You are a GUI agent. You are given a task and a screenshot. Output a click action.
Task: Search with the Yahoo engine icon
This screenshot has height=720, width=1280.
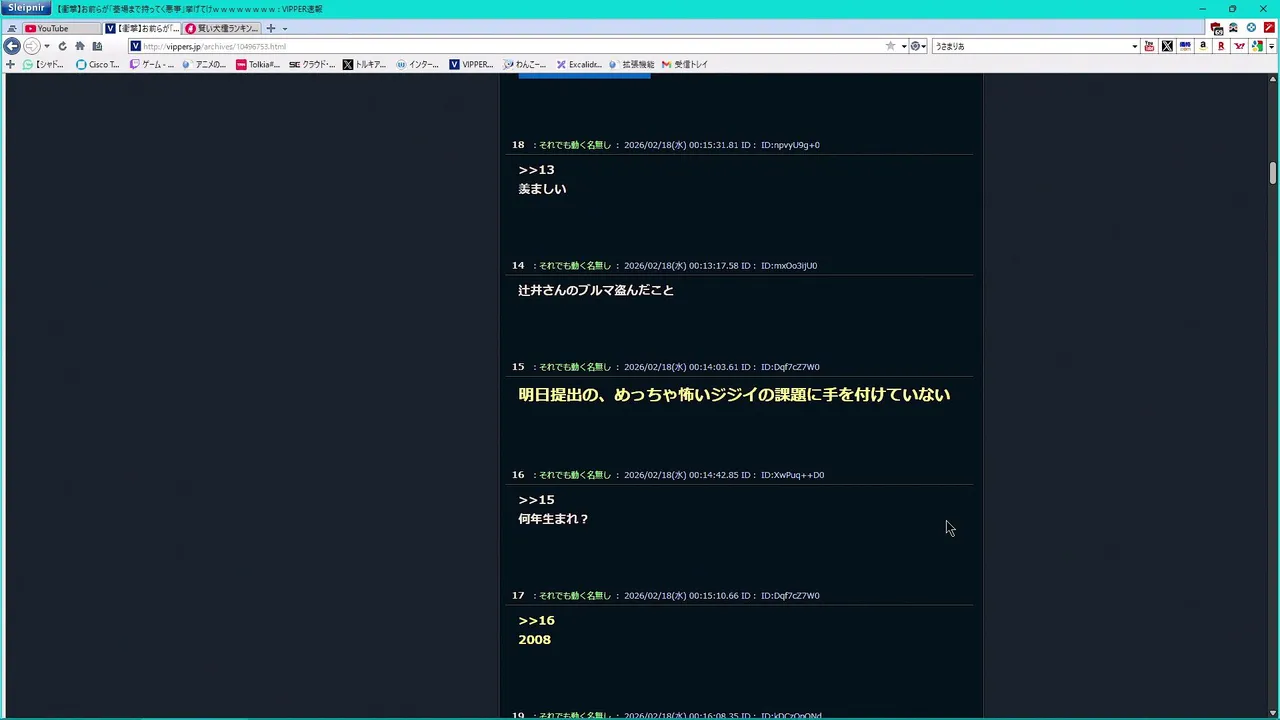tap(1239, 46)
